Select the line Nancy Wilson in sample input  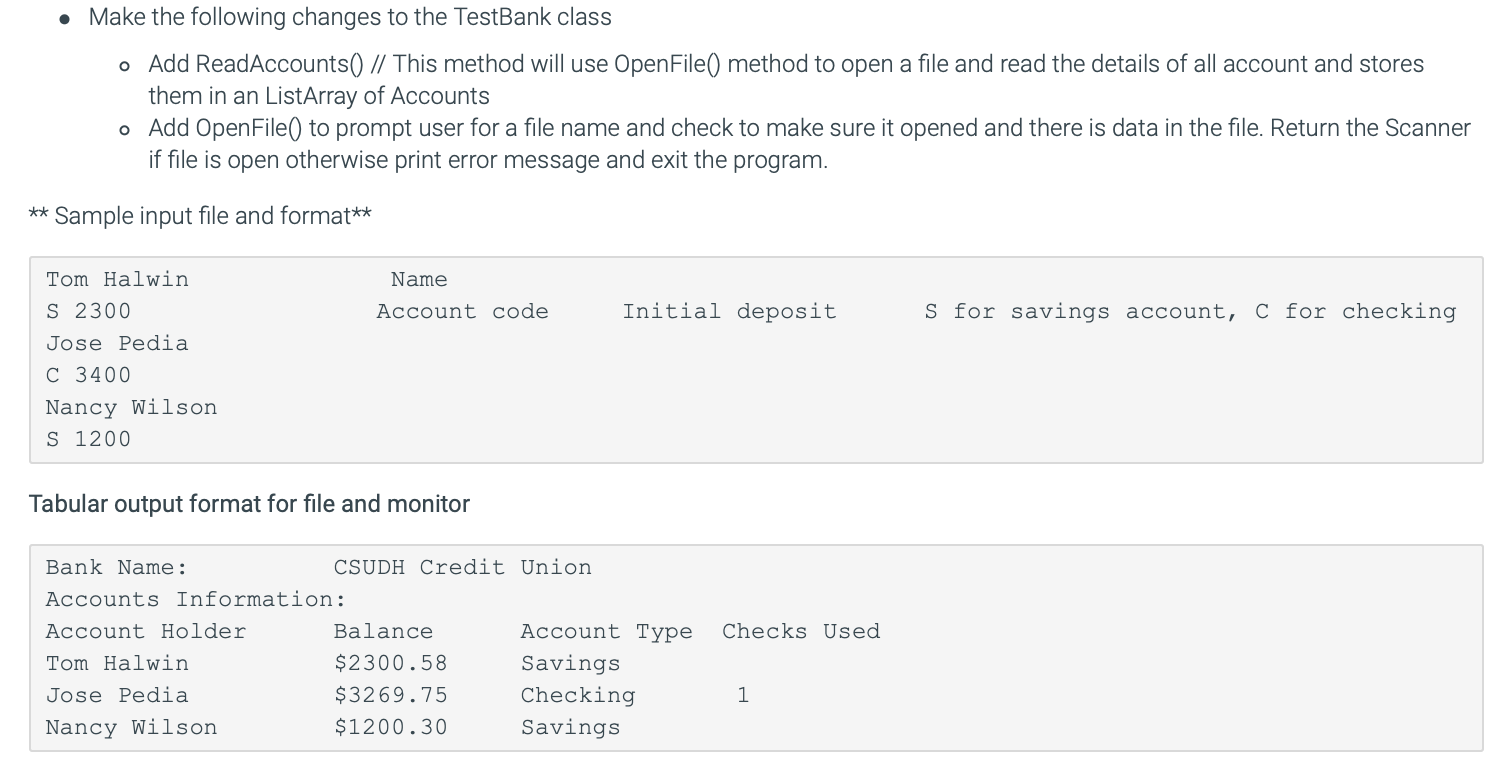(131, 407)
